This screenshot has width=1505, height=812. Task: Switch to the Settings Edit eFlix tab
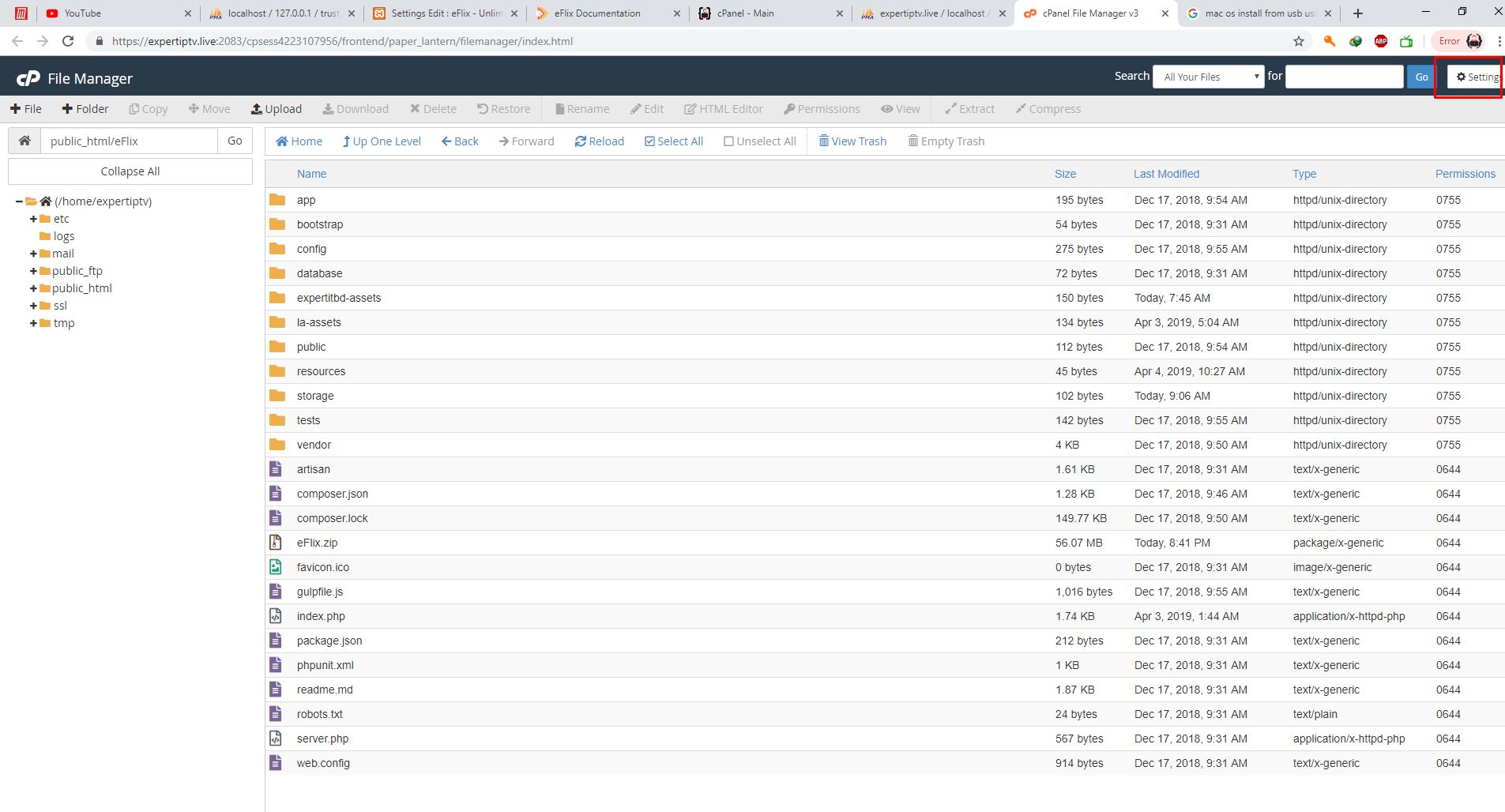[446, 13]
